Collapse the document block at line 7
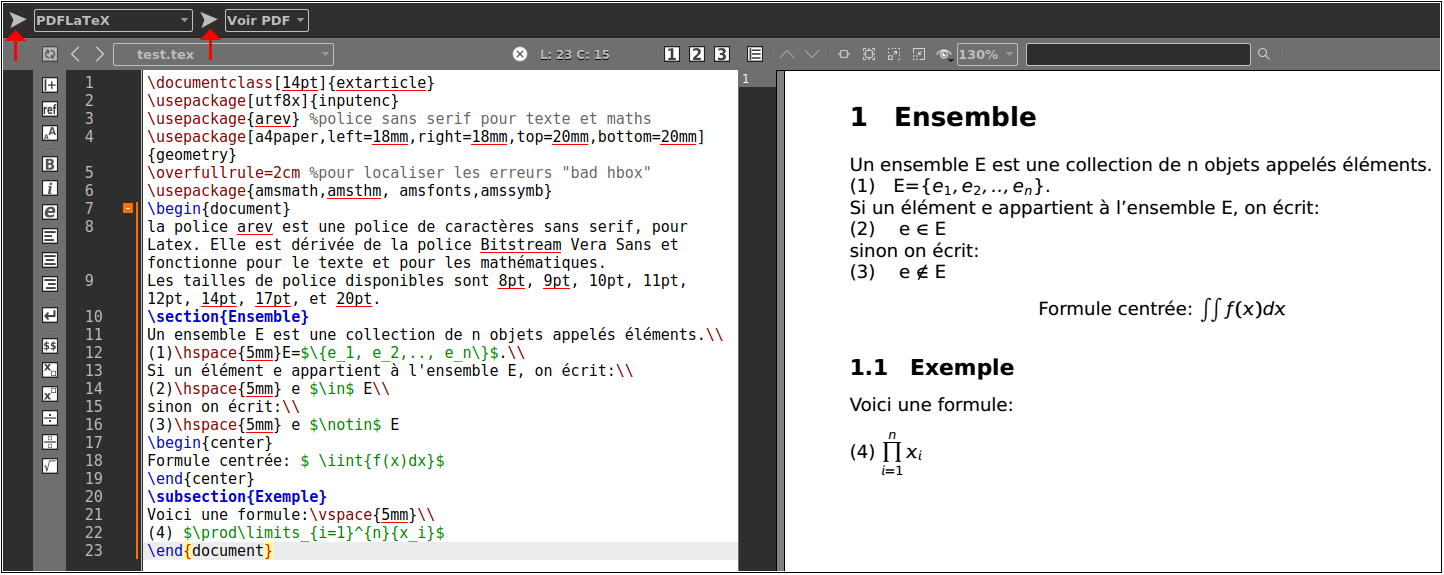Viewport: 1444px width, 575px height. click(x=128, y=209)
